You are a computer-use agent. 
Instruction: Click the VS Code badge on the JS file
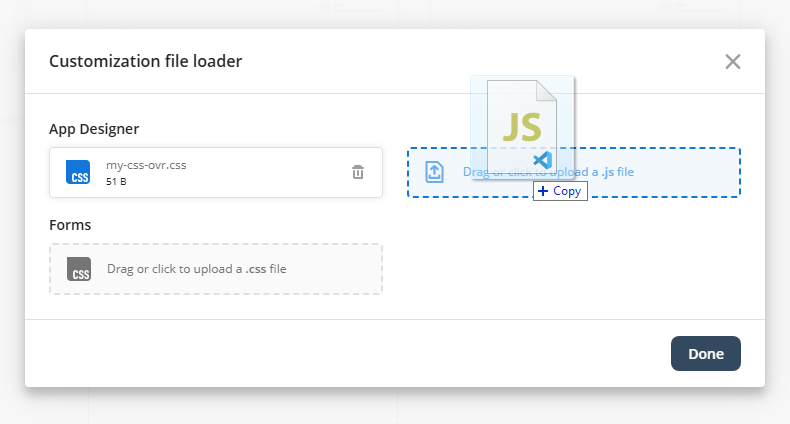pyautogui.click(x=543, y=160)
